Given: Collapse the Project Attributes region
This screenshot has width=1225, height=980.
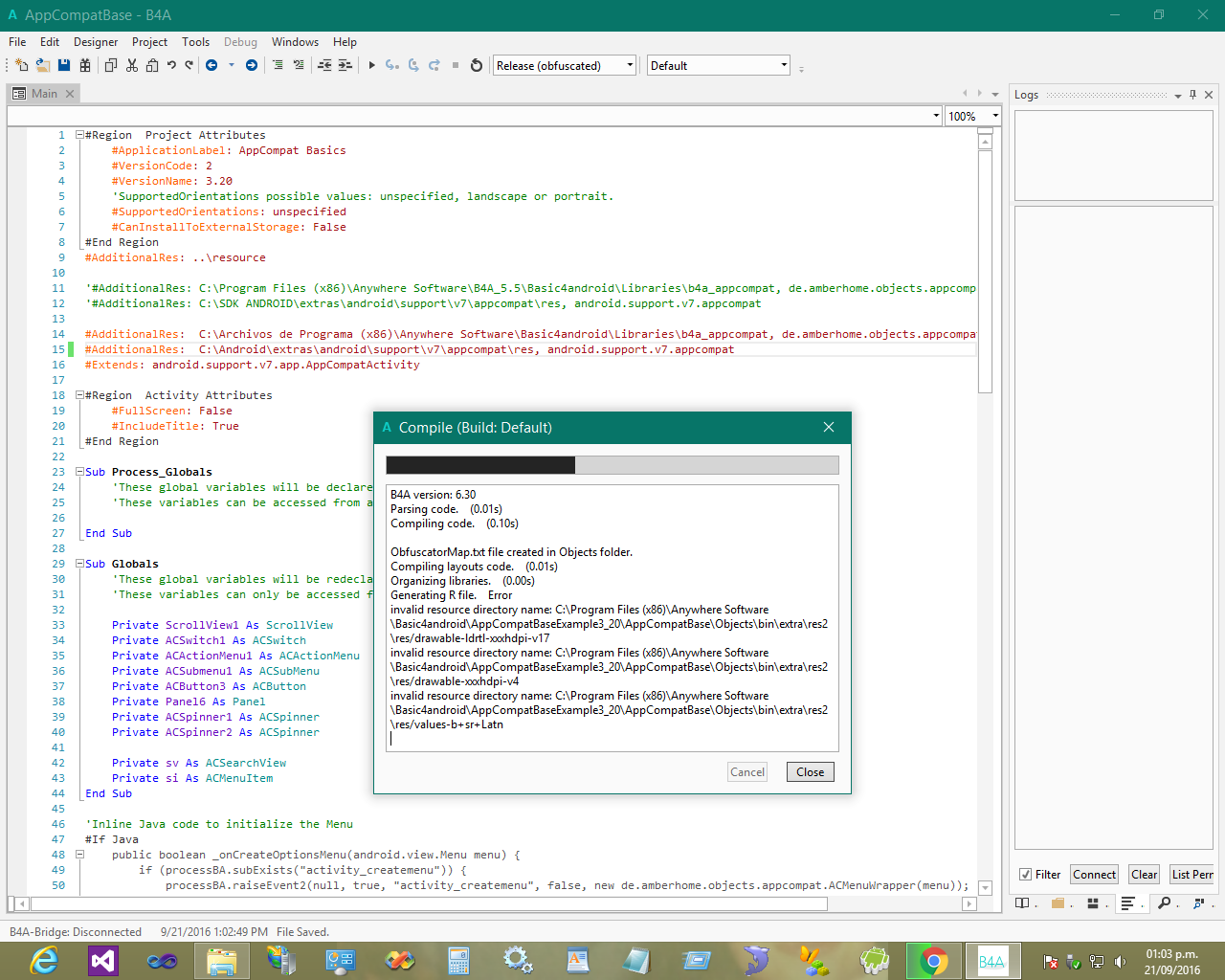Looking at the screenshot, I should [x=80, y=135].
